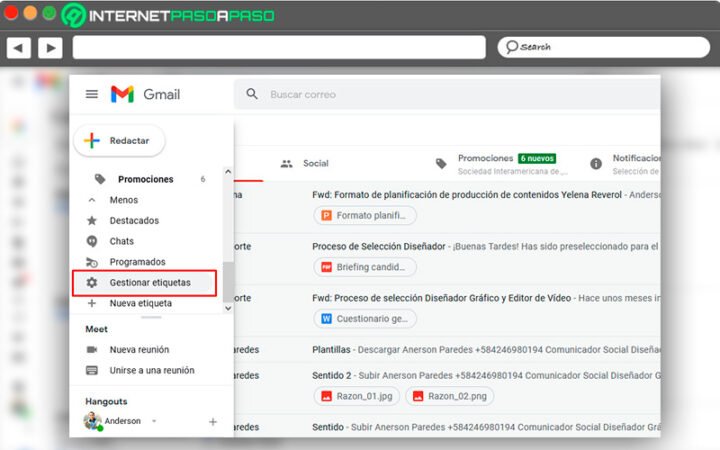Click the Promociones unread count 6
Viewport: 720px width, 450px height.
pyautogui.click(x=202, y=179)
